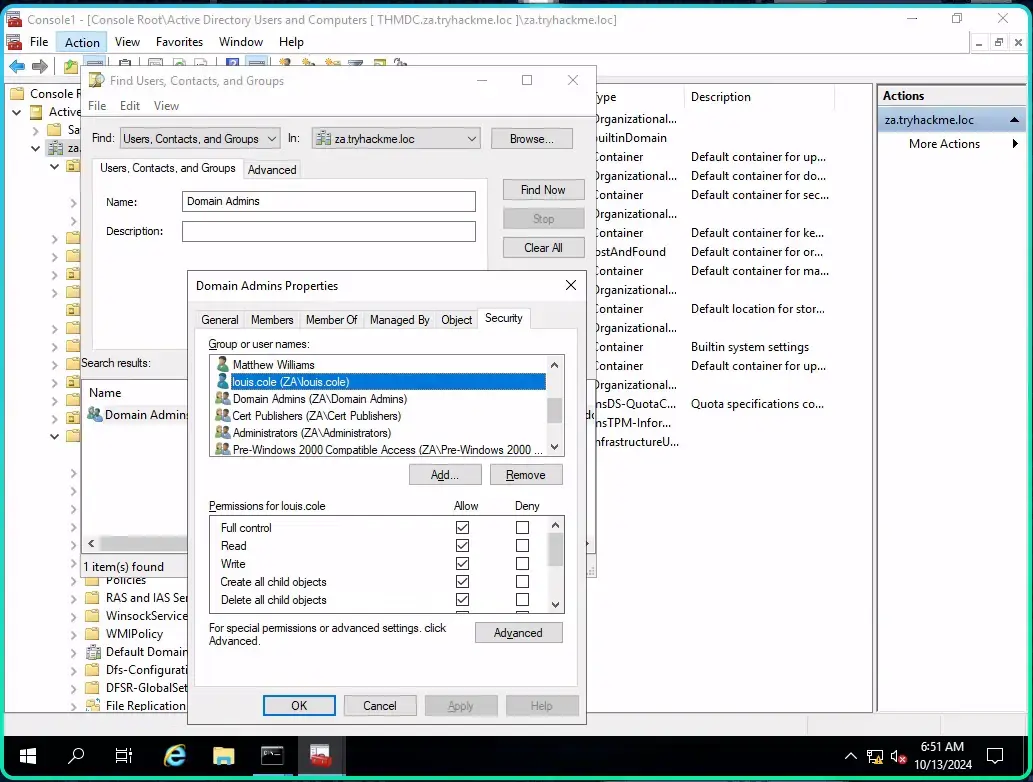Click the RAS and IAS folder icon
1033x782 pixels.
tap(92, 598)
